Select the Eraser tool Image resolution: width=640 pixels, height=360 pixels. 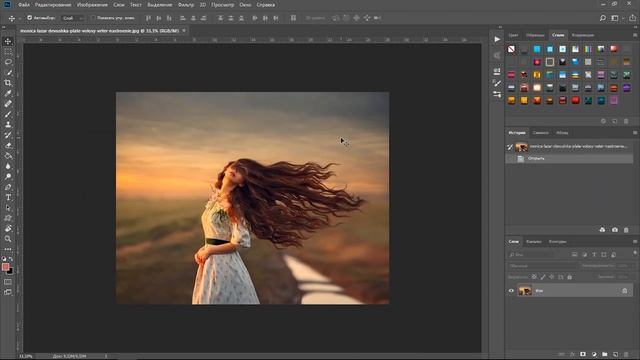8,145
